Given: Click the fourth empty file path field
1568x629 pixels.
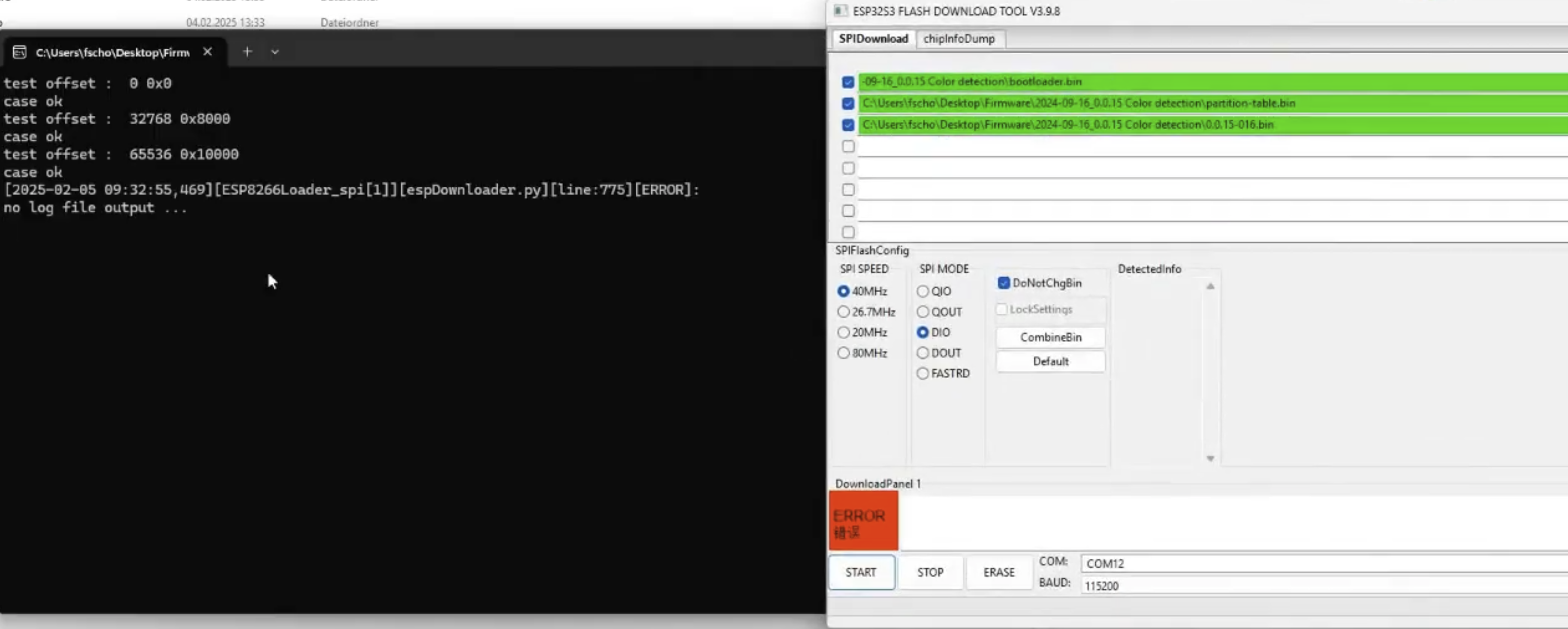Looking at the screenshot, I should tap(1212, 146).
